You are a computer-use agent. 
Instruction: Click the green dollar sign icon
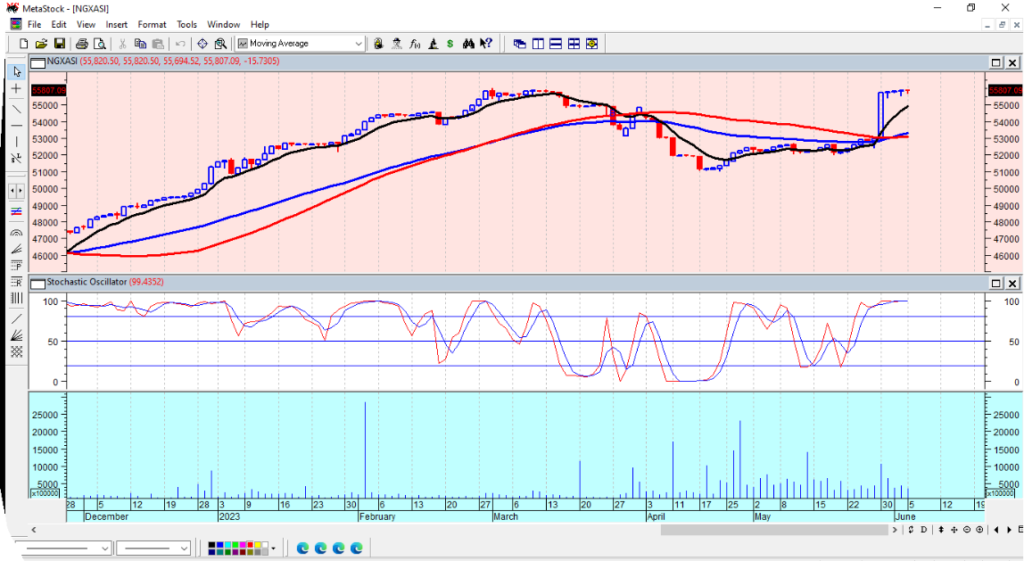click(x=451, y=44)
